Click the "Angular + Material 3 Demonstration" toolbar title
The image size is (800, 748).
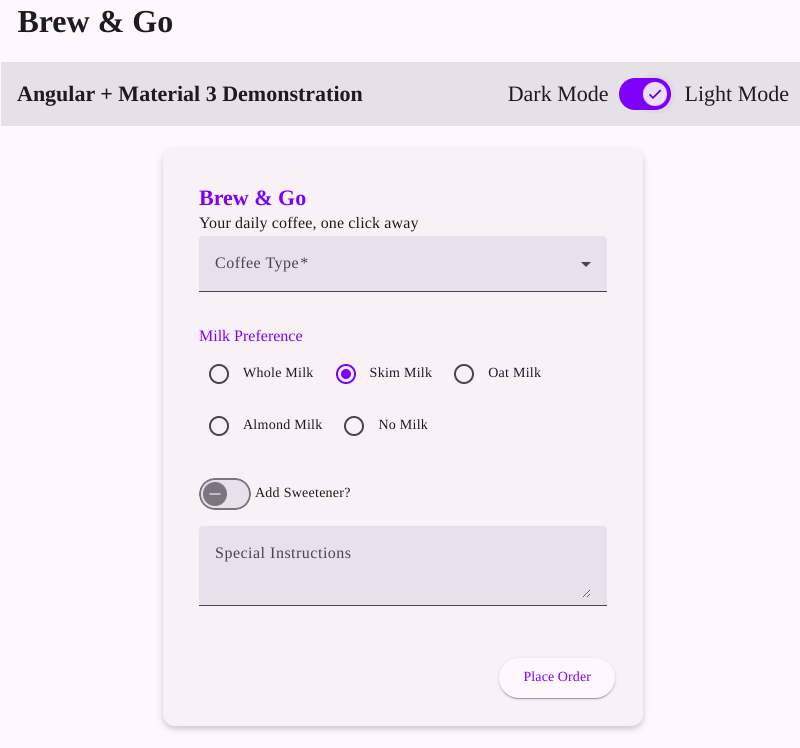coord(190,94)
